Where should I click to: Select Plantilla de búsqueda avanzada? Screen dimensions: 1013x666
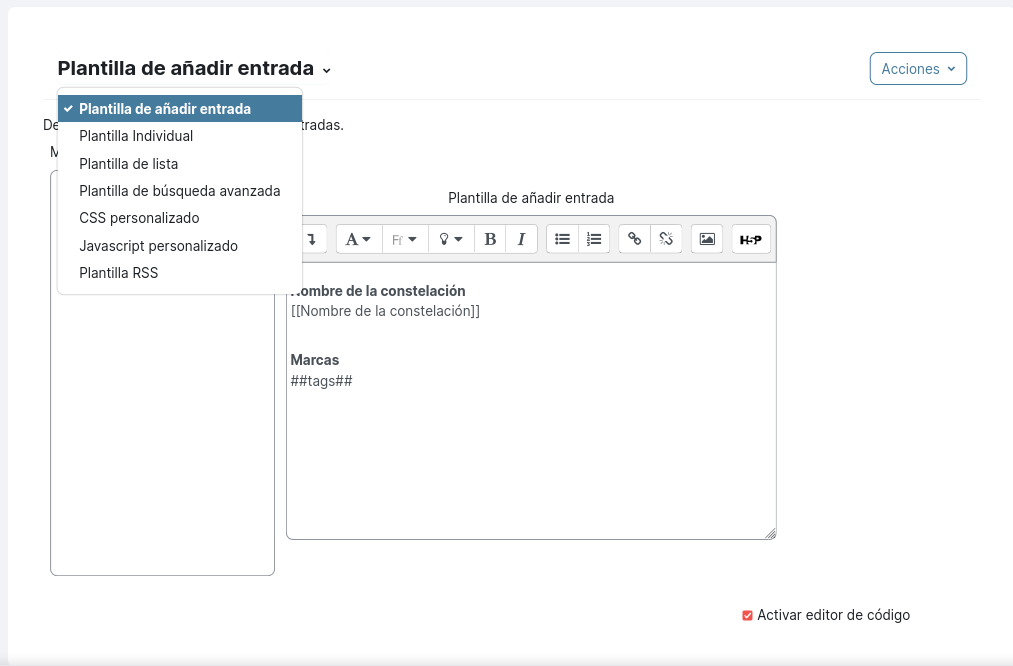[x=180, y=191]
